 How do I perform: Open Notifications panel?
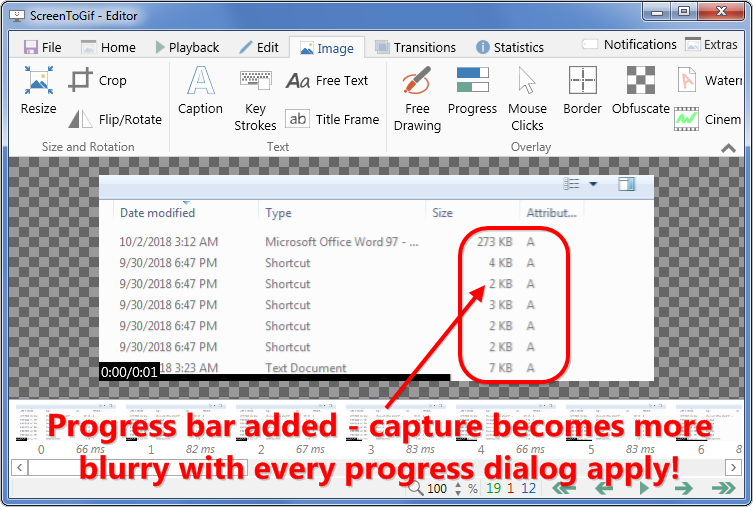tap(629, 44)
